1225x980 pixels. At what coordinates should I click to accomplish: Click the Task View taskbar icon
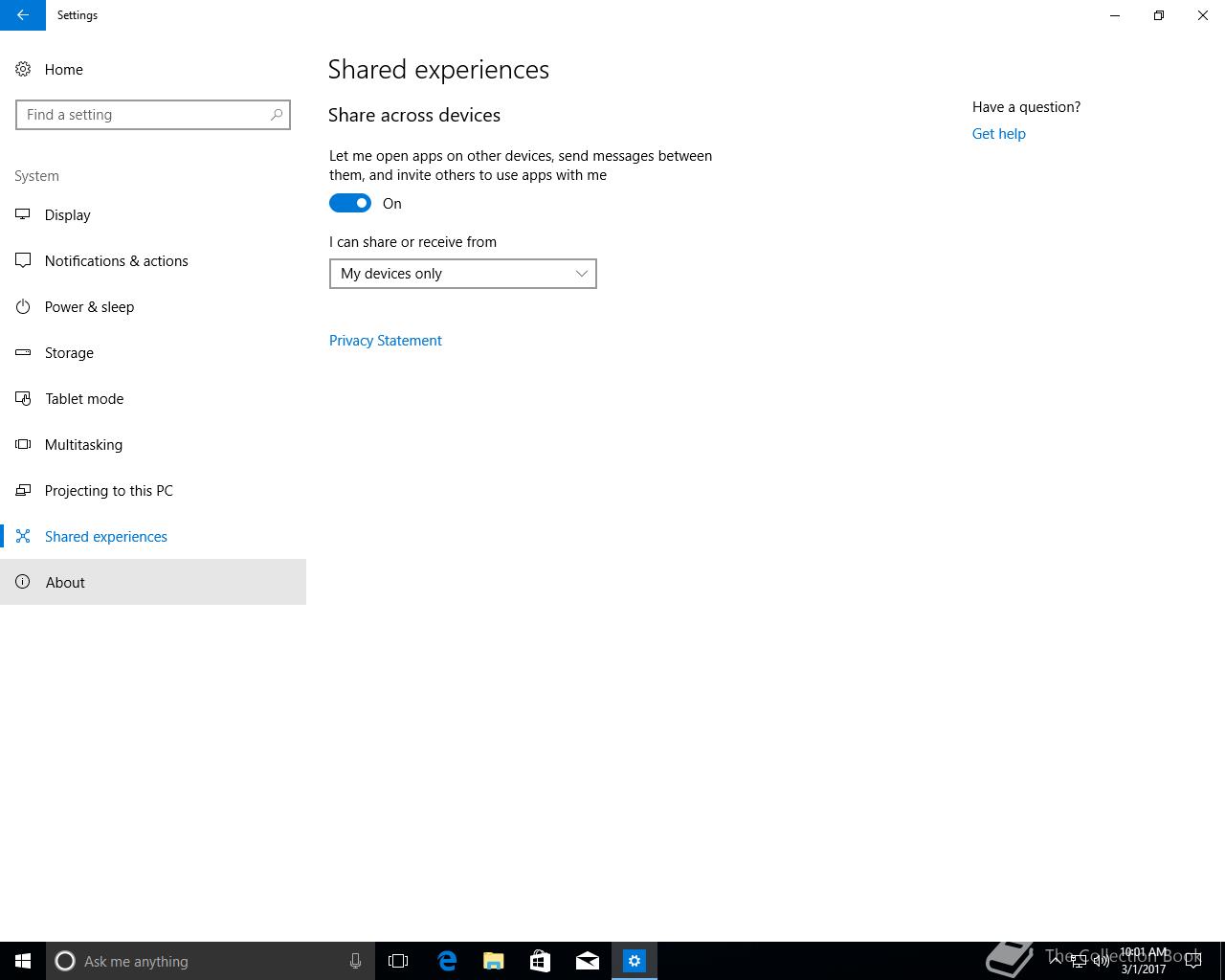[x=398, y=961]
